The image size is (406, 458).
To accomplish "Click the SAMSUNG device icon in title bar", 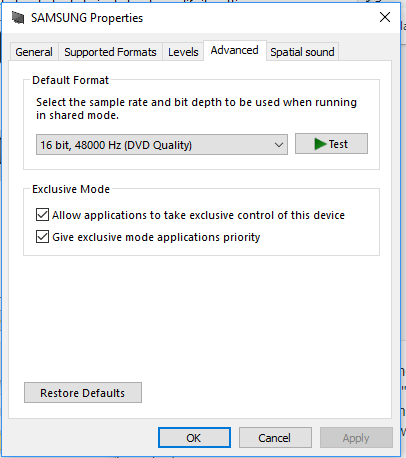I will [18, 18].
